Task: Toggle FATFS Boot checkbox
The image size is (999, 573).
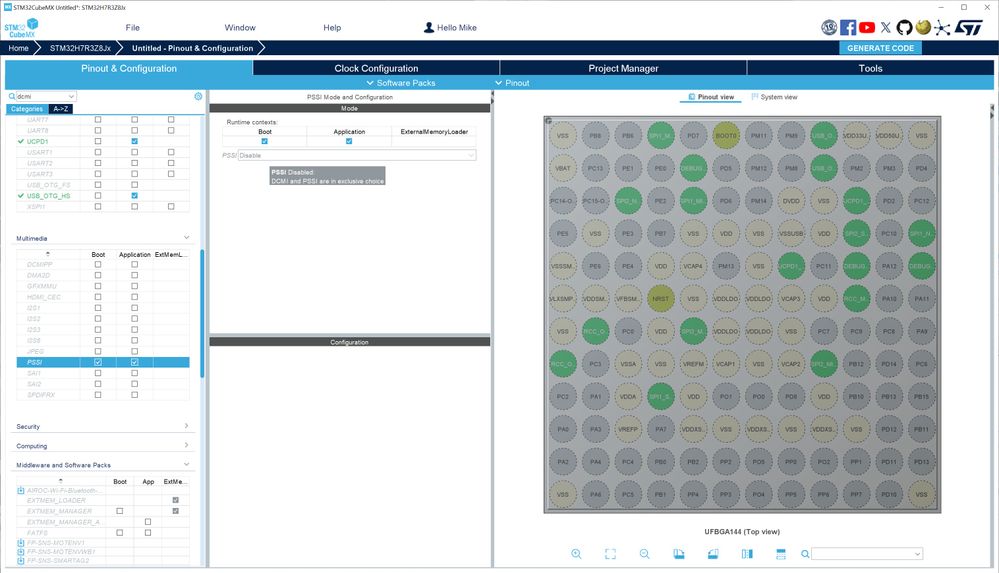Action: tap(120, 533)
